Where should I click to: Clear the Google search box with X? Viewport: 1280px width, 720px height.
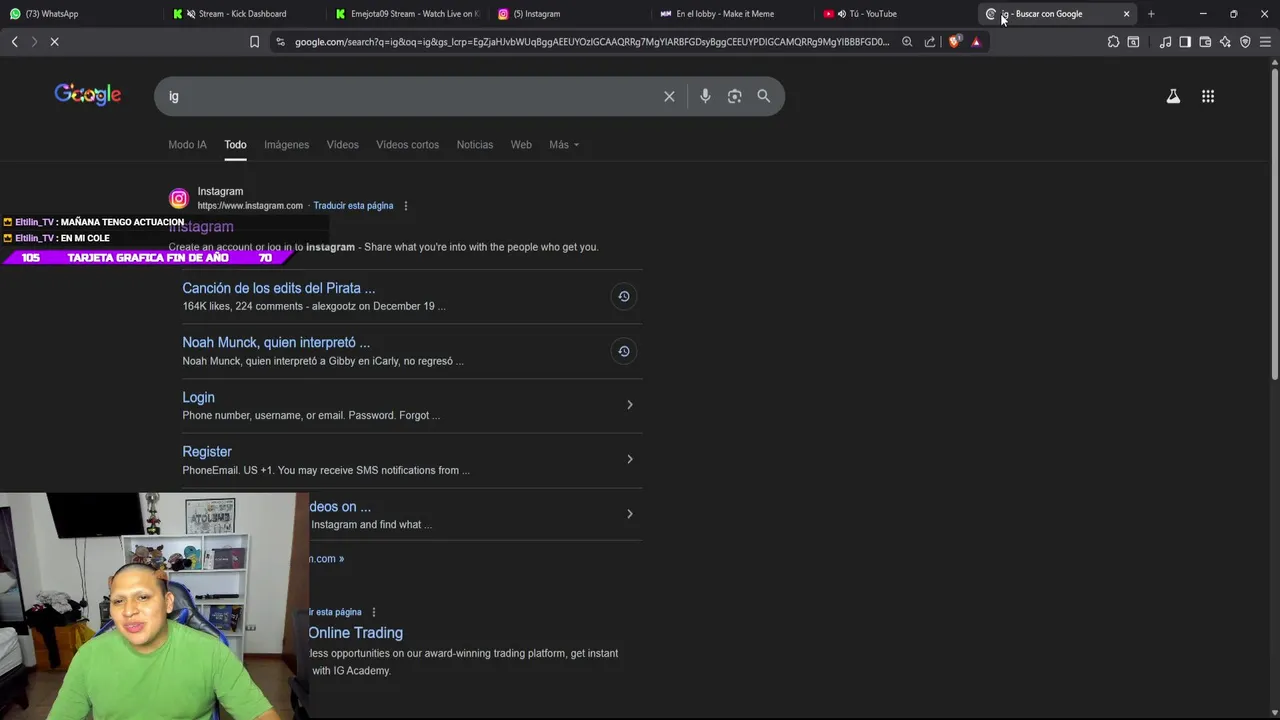click(669, 96)
